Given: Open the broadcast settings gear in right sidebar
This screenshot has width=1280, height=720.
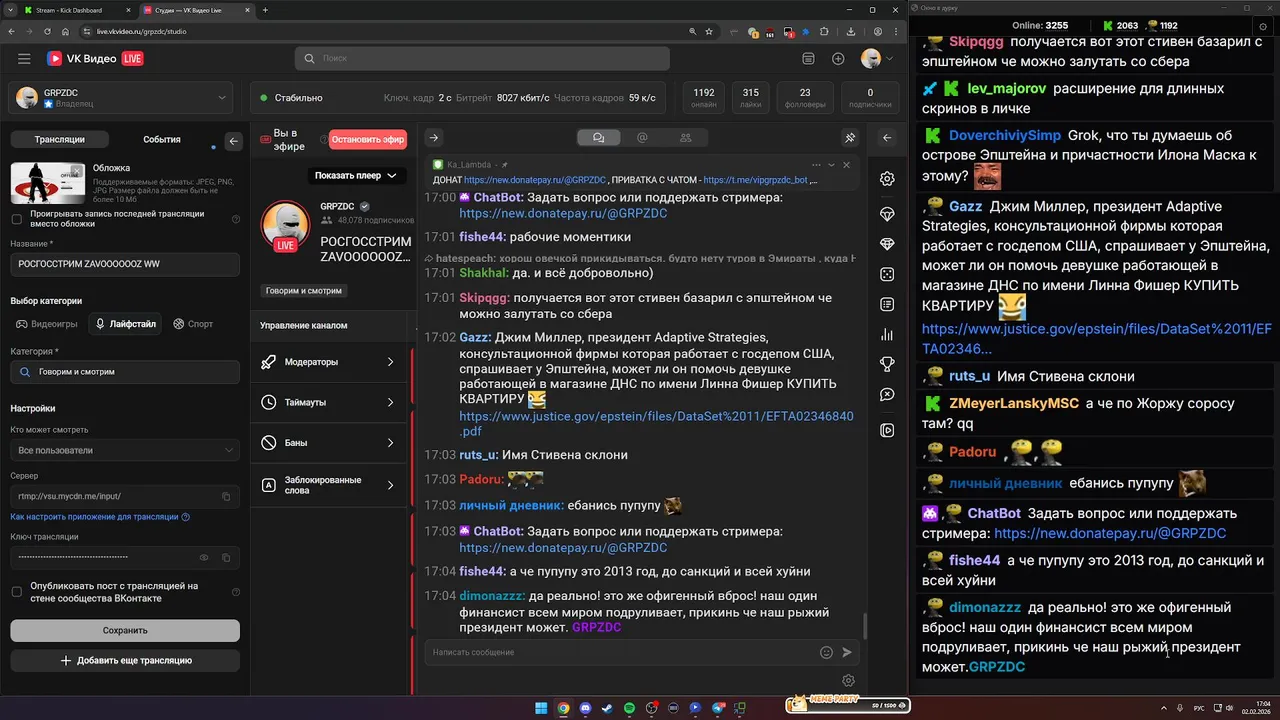Looking at the screenshot, I should 887,179.
